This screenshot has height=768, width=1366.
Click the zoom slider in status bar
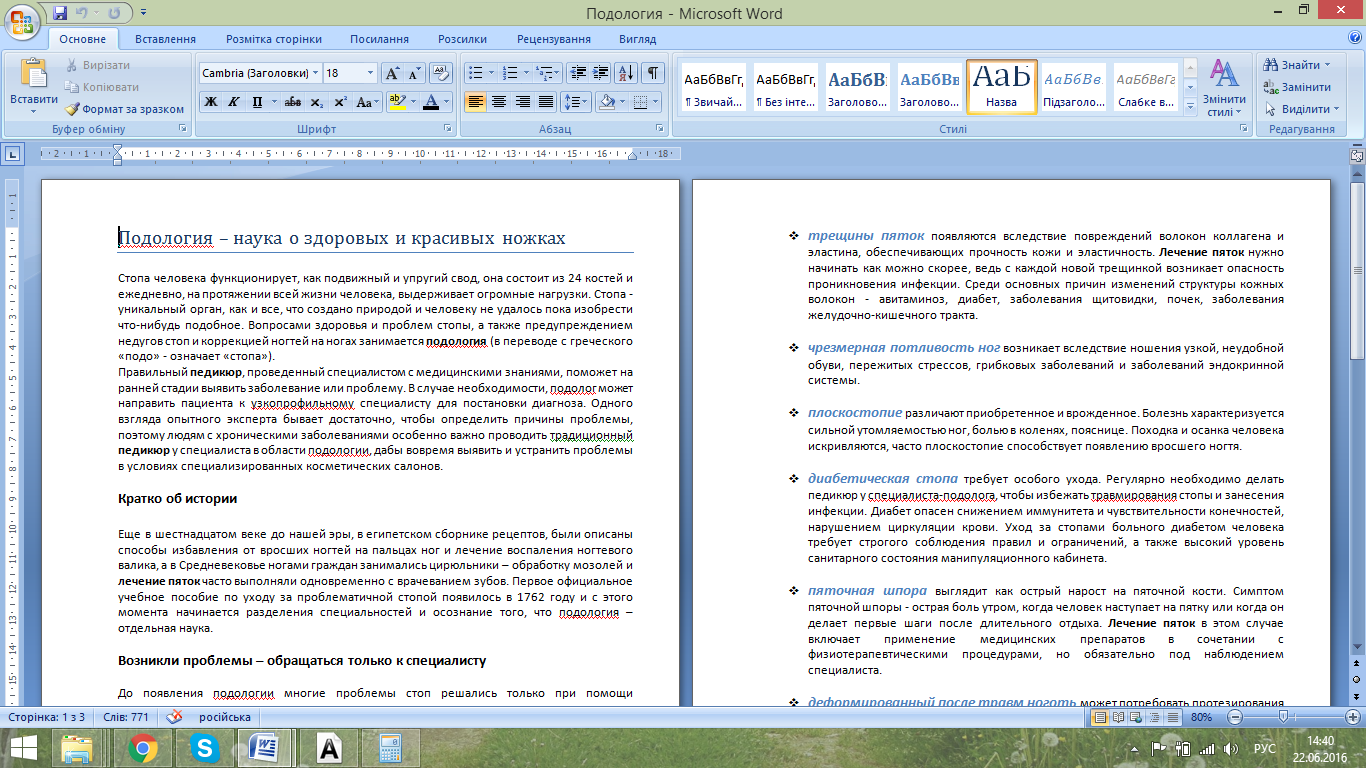pyautogui.click(x=1283, y=717)
